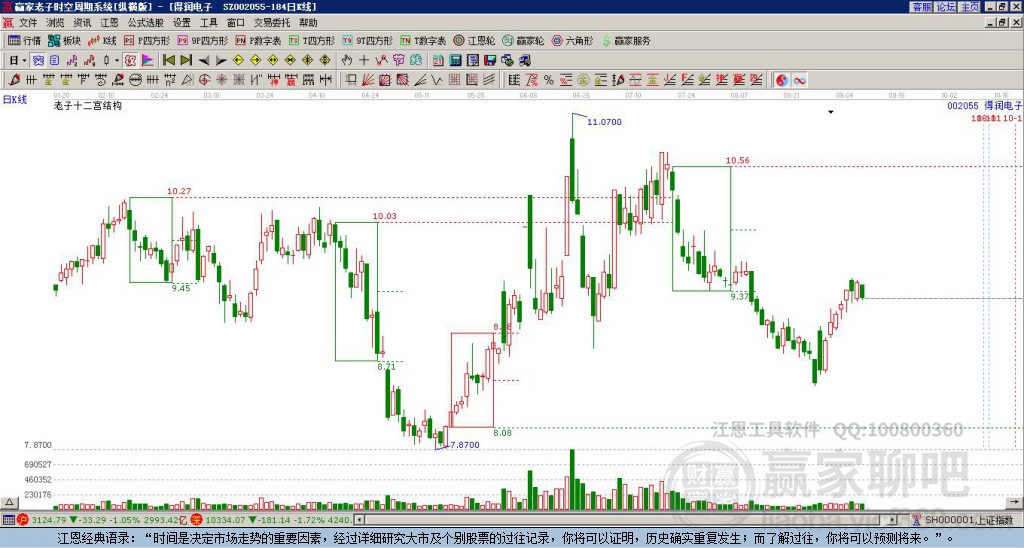Open the 工具 menu
Image resolution: width=1024 pixels, height=548 pixels.
tap(208, 23)
